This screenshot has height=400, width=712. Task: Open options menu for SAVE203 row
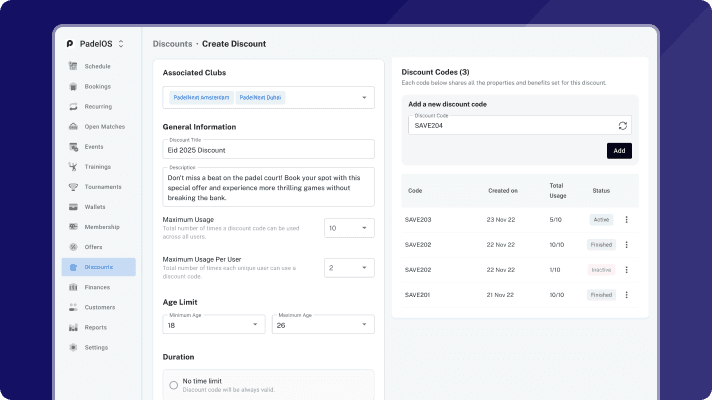tap(627, 220)
